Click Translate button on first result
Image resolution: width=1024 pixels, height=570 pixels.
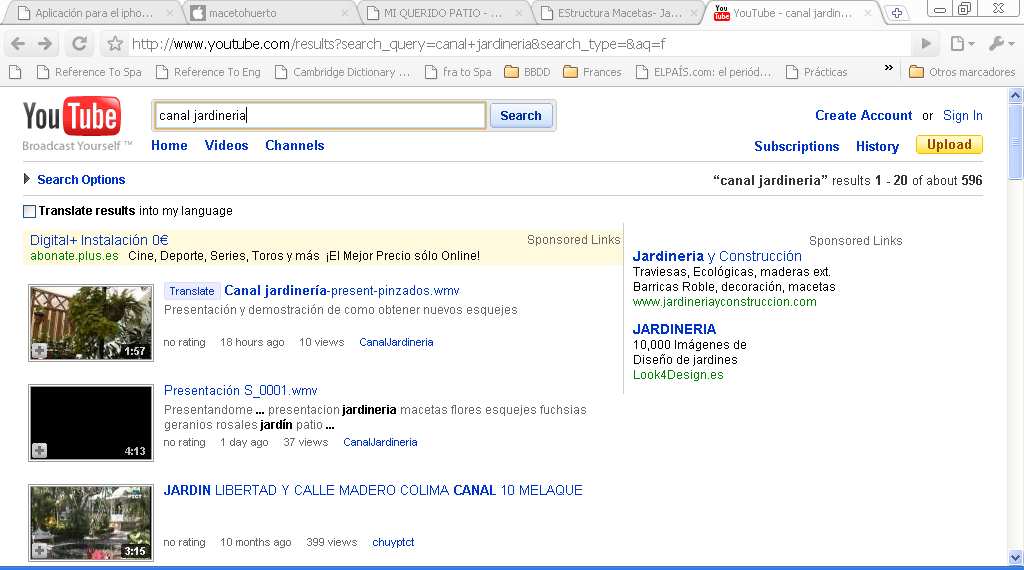[191, 291]
